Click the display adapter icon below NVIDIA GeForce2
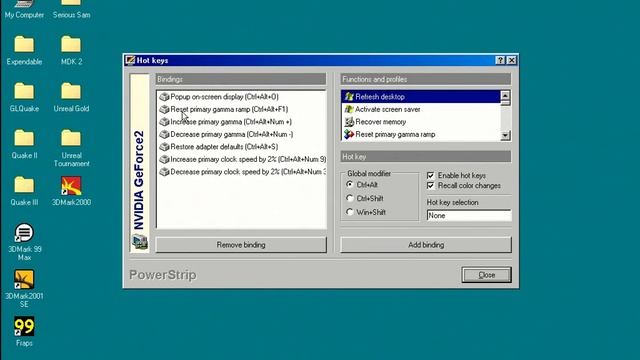This screenshot has width=640, height=360. 140,242
